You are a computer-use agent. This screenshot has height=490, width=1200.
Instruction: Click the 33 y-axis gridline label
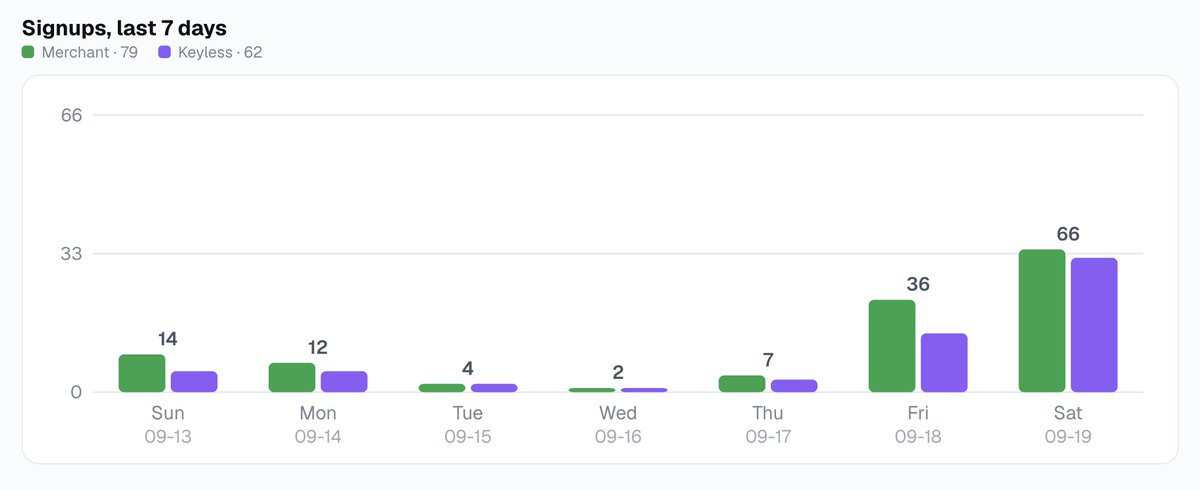[69, 254]
